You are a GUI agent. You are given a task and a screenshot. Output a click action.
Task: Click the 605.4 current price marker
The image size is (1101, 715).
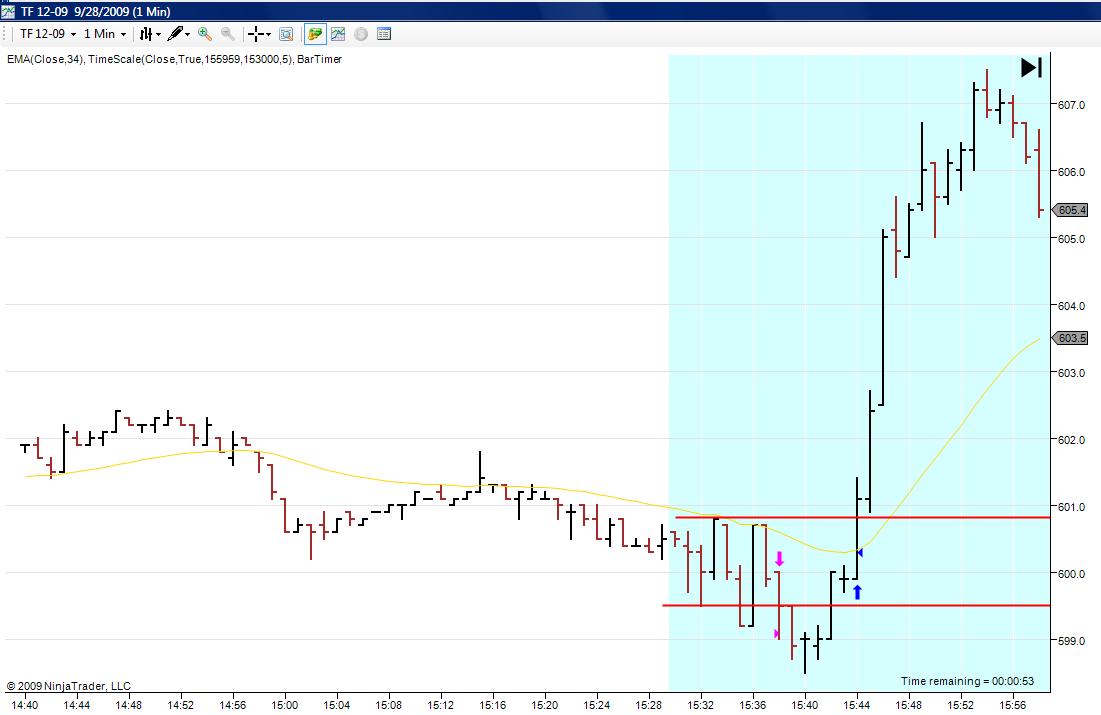coord(1071,210)
